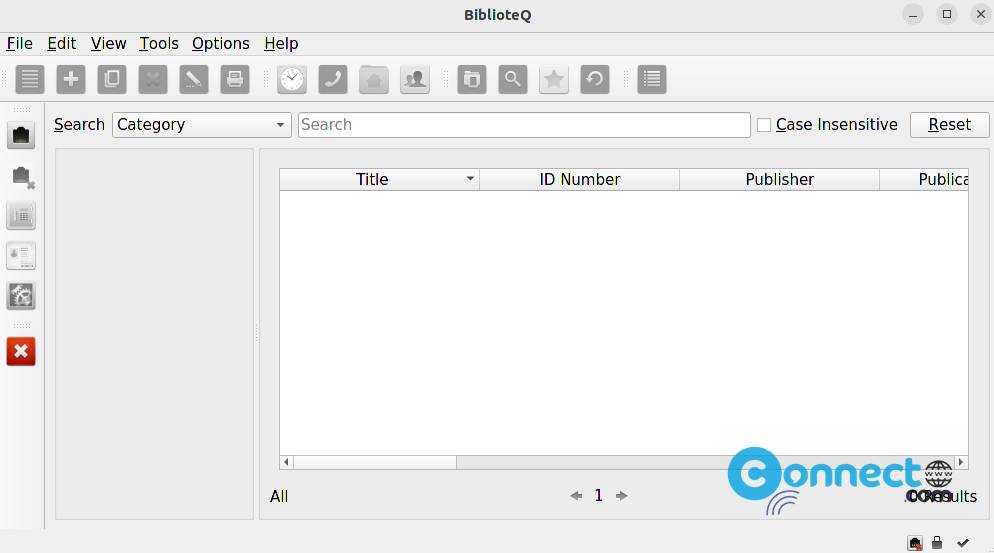Click the check mark status bar icon
Screen dimensions: 994x553
[963, 543]
